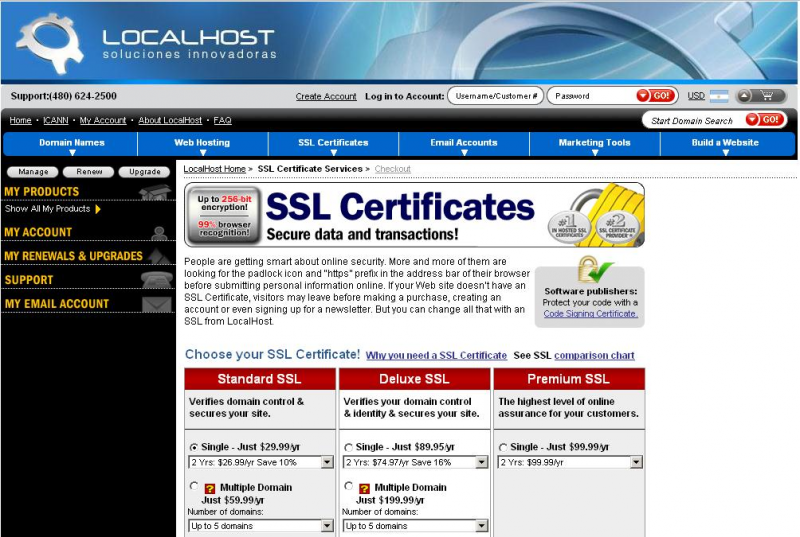
Task: Click the open box icon beside My Products
Action: pos(153,192)
